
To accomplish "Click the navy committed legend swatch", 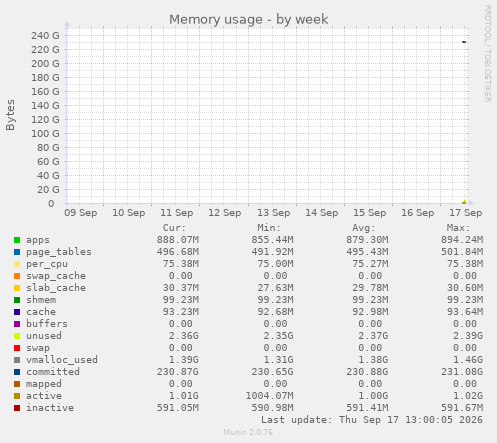I will 17,372.
